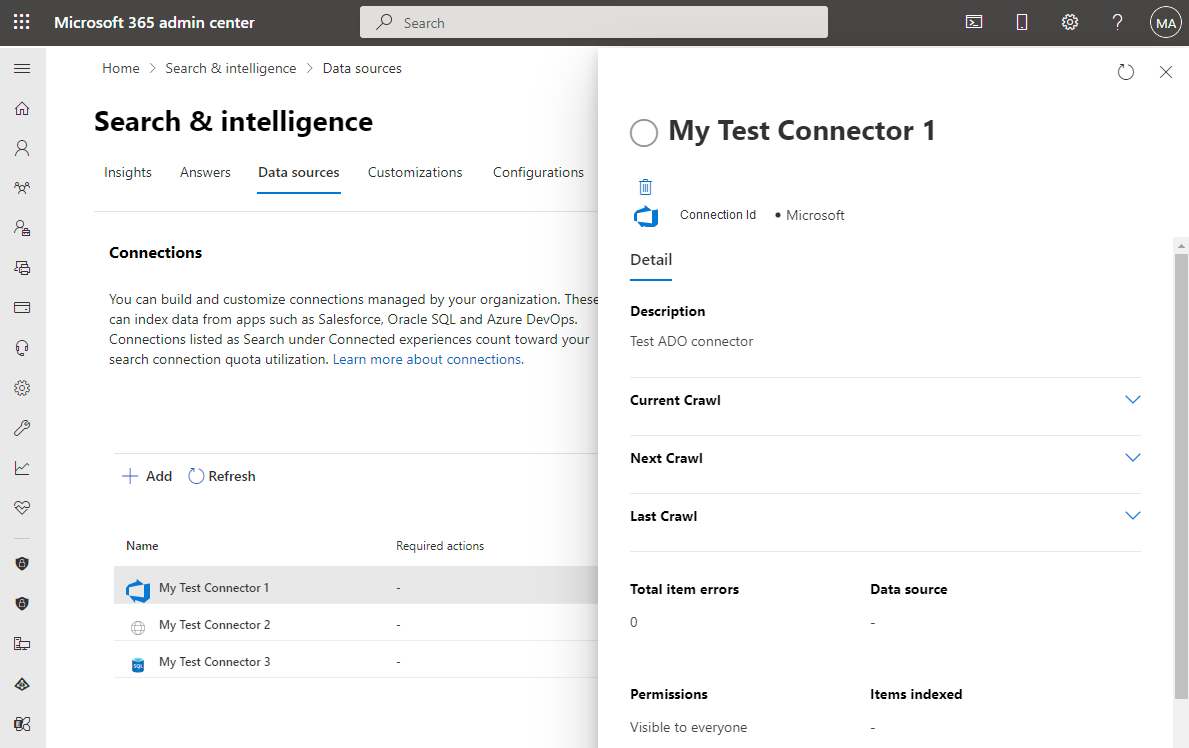Viewport: 1189px width, 748px height.
Task: Switch to the Customizations tab
Action: pyautogui.click(x=415, y=172)
